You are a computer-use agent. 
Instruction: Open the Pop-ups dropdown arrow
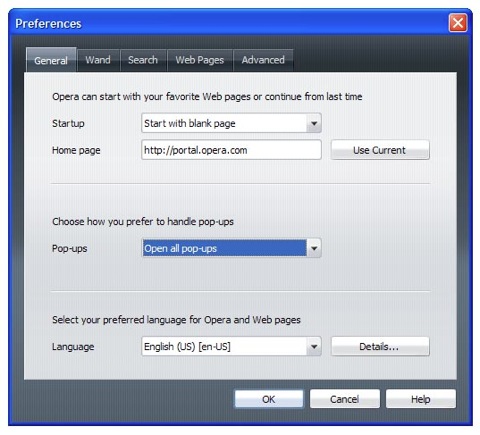(314, 248)
